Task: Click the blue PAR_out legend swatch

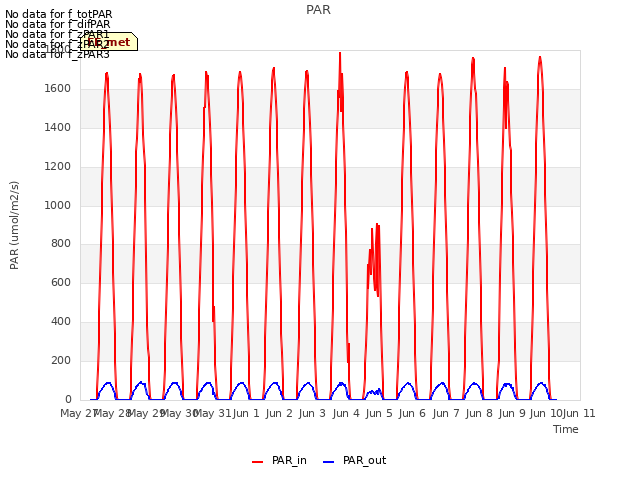Action: (x=329, y=462)
